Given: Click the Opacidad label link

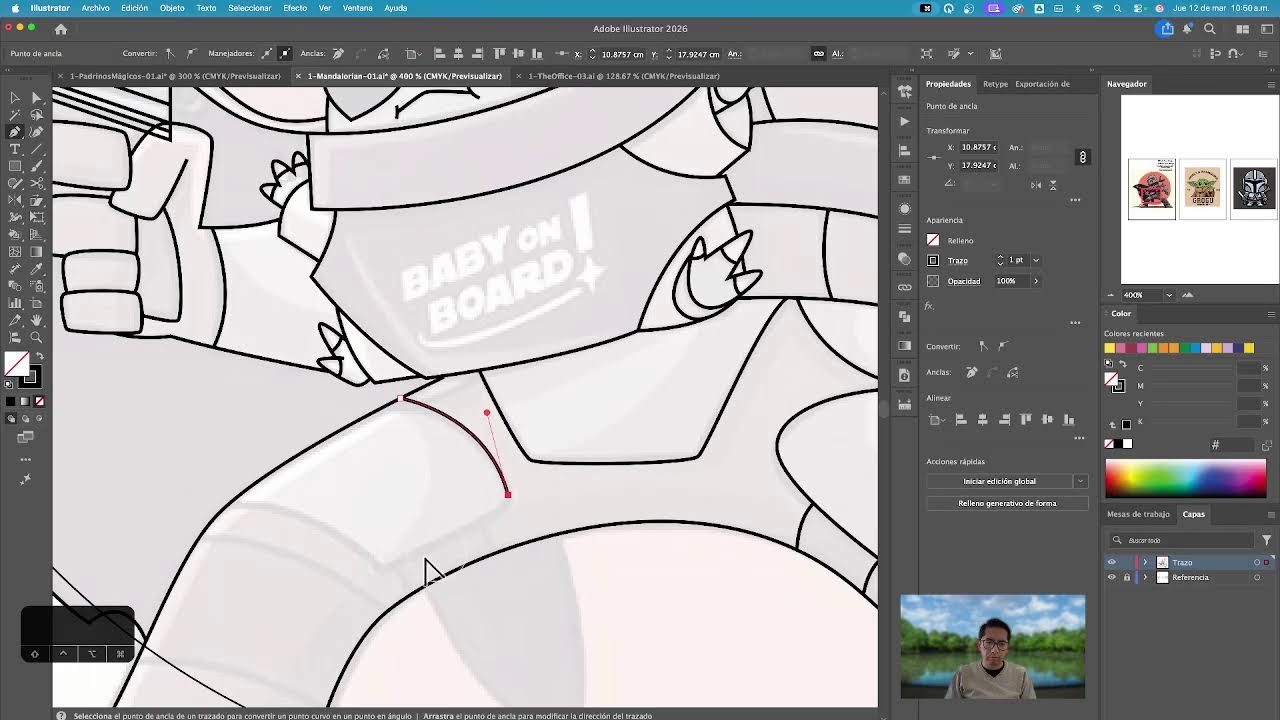Looking at the screenshot, I should coord(964,281).
